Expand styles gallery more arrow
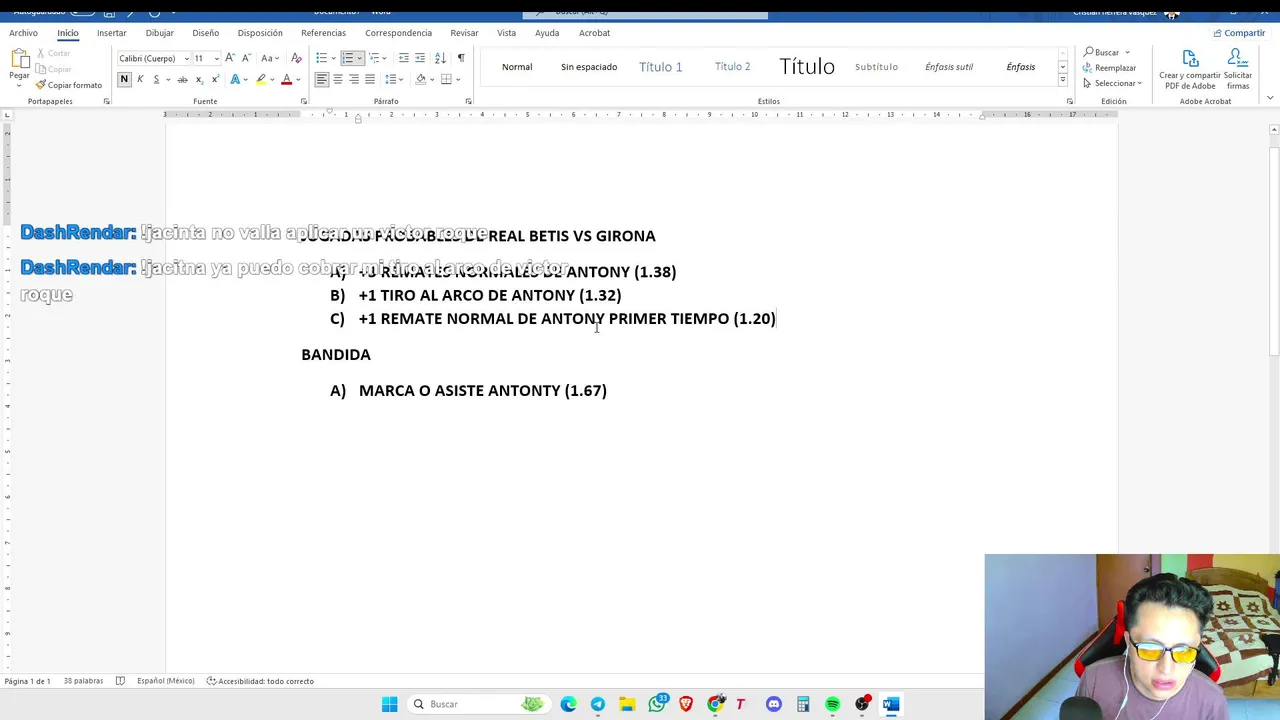1280x720 pixels. pos(1062,82)
